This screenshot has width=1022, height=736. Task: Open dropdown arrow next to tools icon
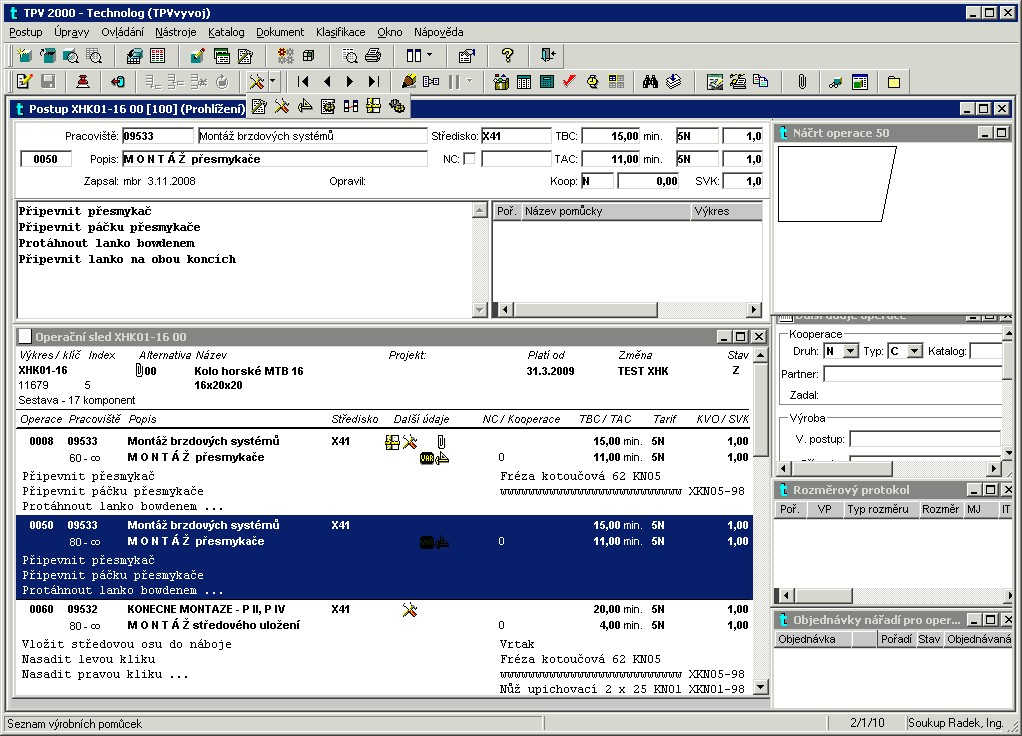click(272, 82)
